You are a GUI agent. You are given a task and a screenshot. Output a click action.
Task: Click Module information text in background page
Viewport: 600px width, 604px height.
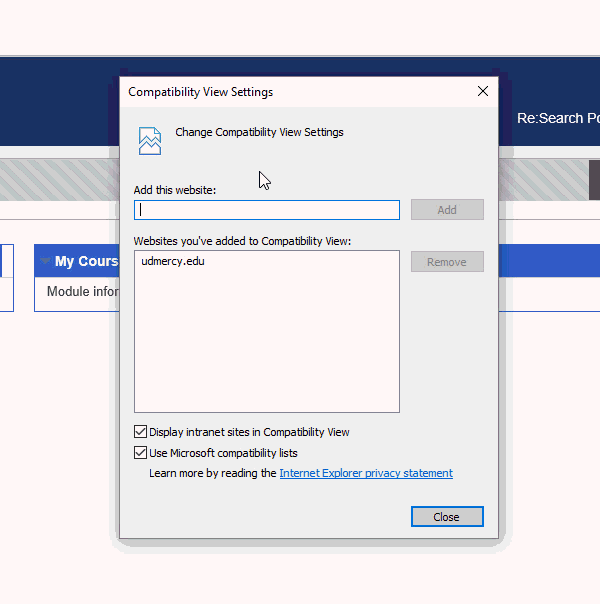click(82, 292)
